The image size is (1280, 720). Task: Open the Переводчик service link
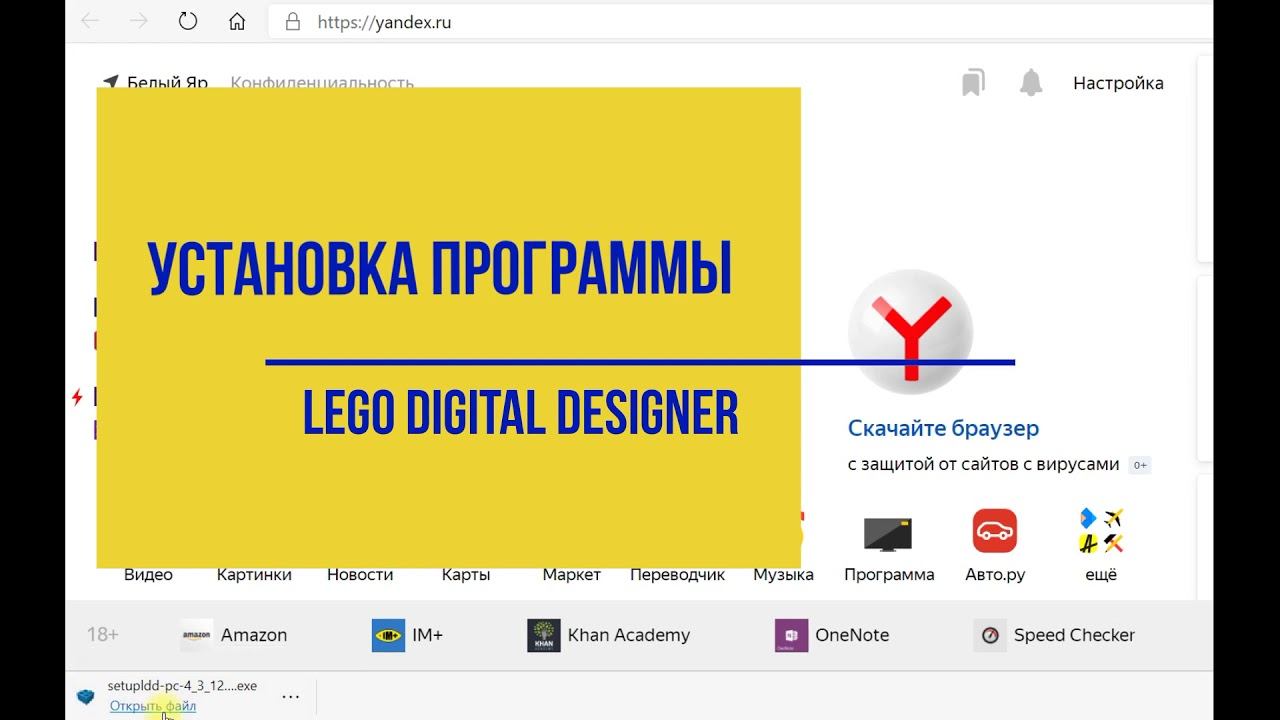pyautogui.click(x=677, y=575)
